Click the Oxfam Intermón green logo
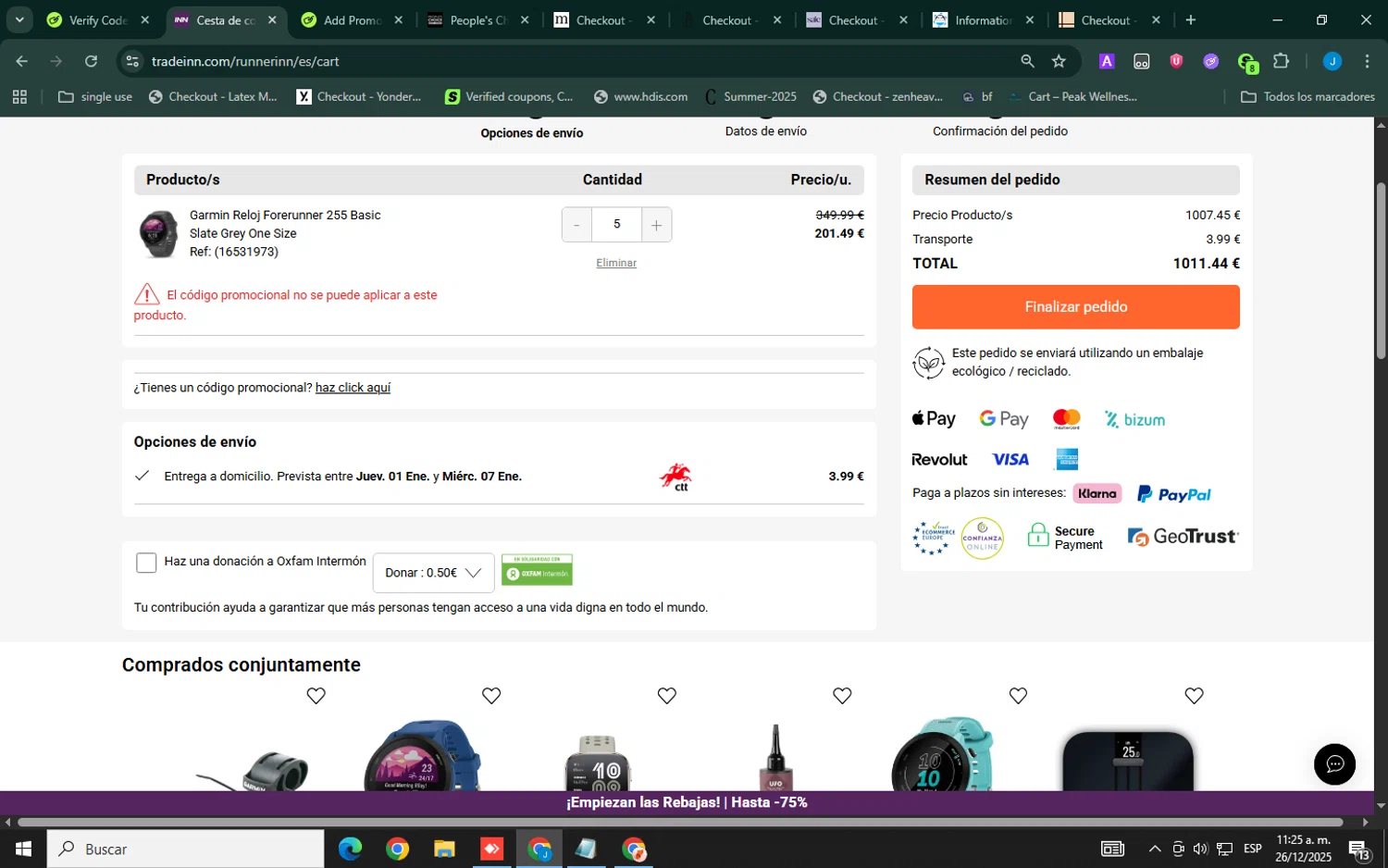The image size is (1388, 868). [x=537, y=570]
